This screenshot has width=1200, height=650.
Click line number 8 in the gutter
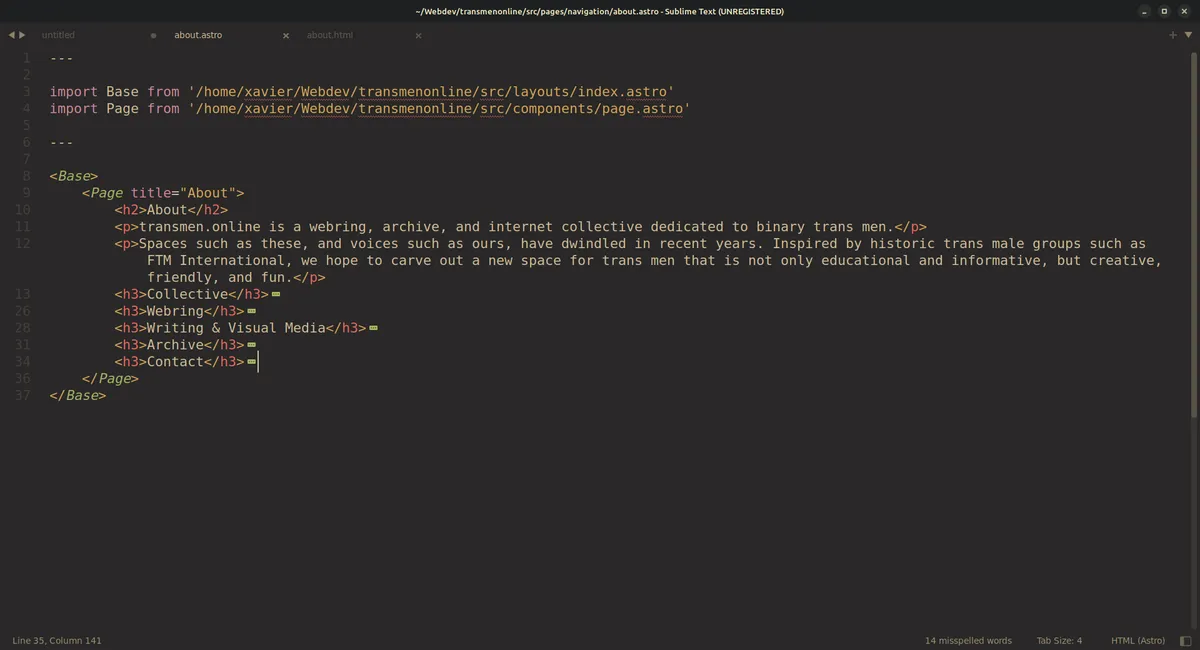click(x=27, y=176)
